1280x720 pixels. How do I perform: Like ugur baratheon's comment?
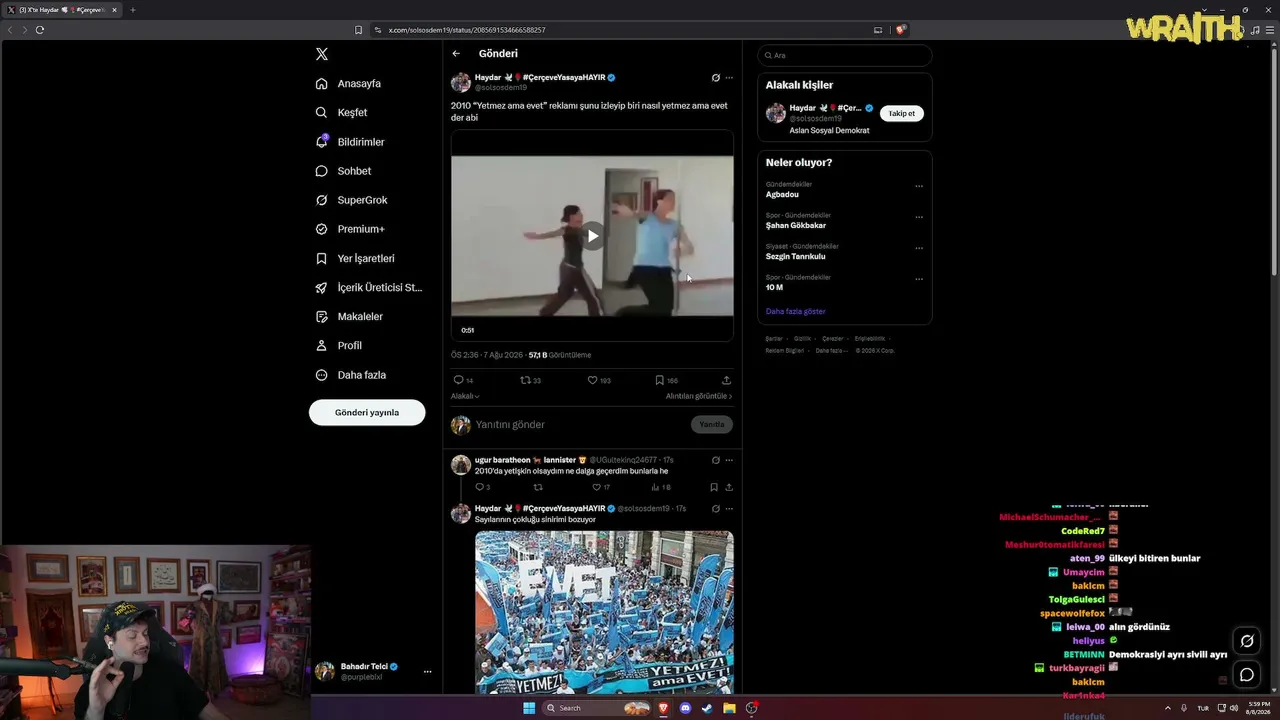[600, 487]
